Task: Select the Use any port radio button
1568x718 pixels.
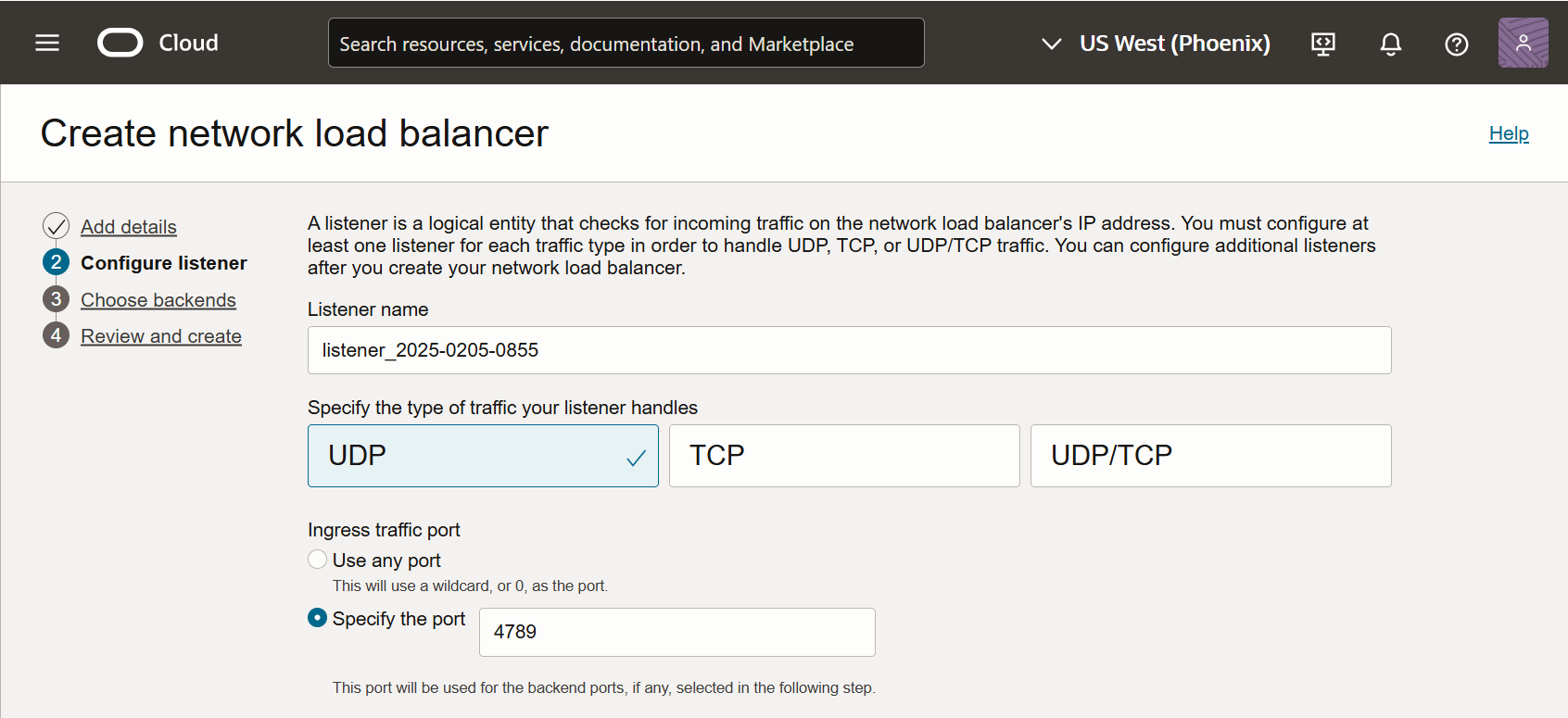Action: [318, 560]
